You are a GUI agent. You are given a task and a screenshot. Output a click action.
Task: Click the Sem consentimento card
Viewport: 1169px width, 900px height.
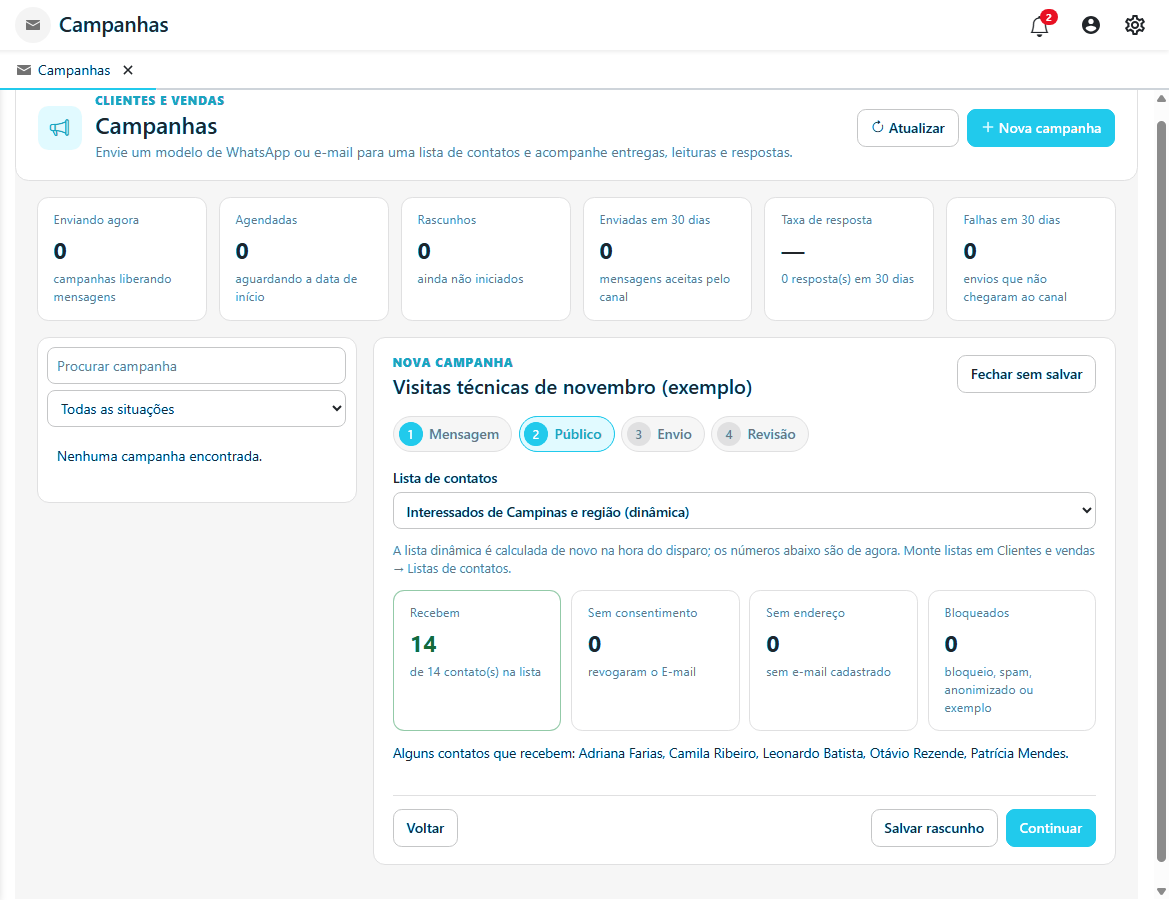pos(655,660)
